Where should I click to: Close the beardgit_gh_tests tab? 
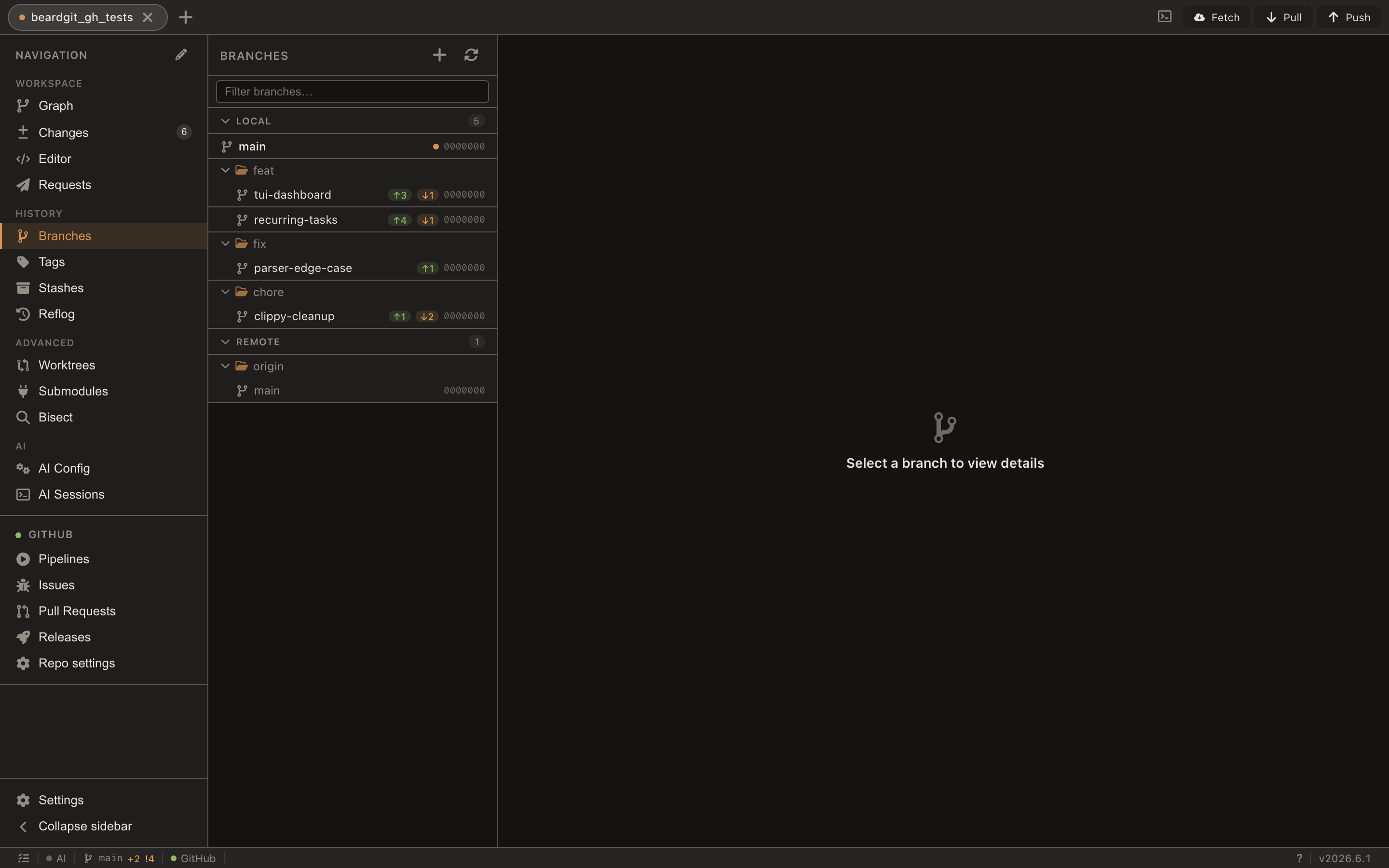148,17
